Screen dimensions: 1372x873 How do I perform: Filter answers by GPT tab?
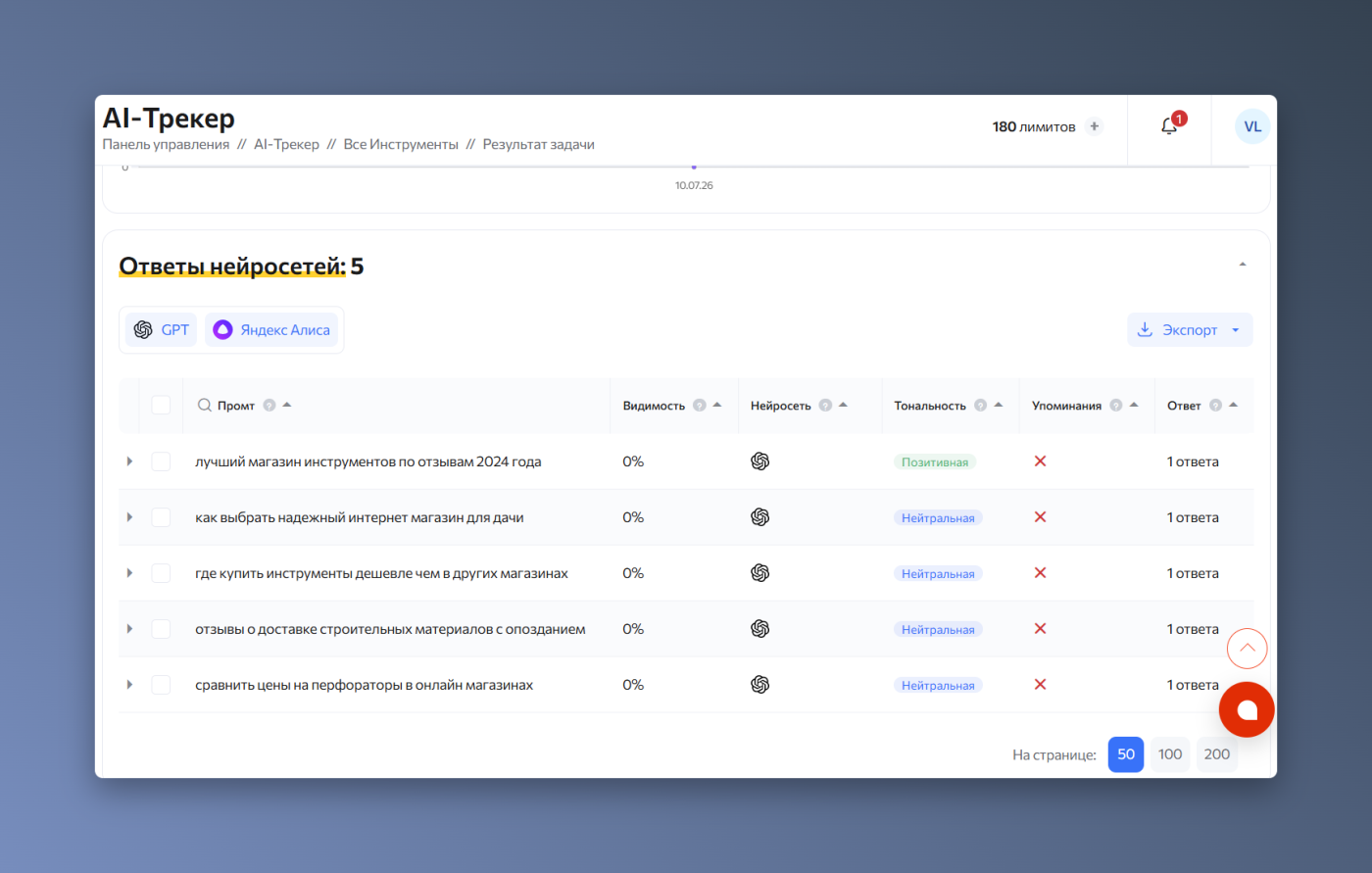point(162,330)
